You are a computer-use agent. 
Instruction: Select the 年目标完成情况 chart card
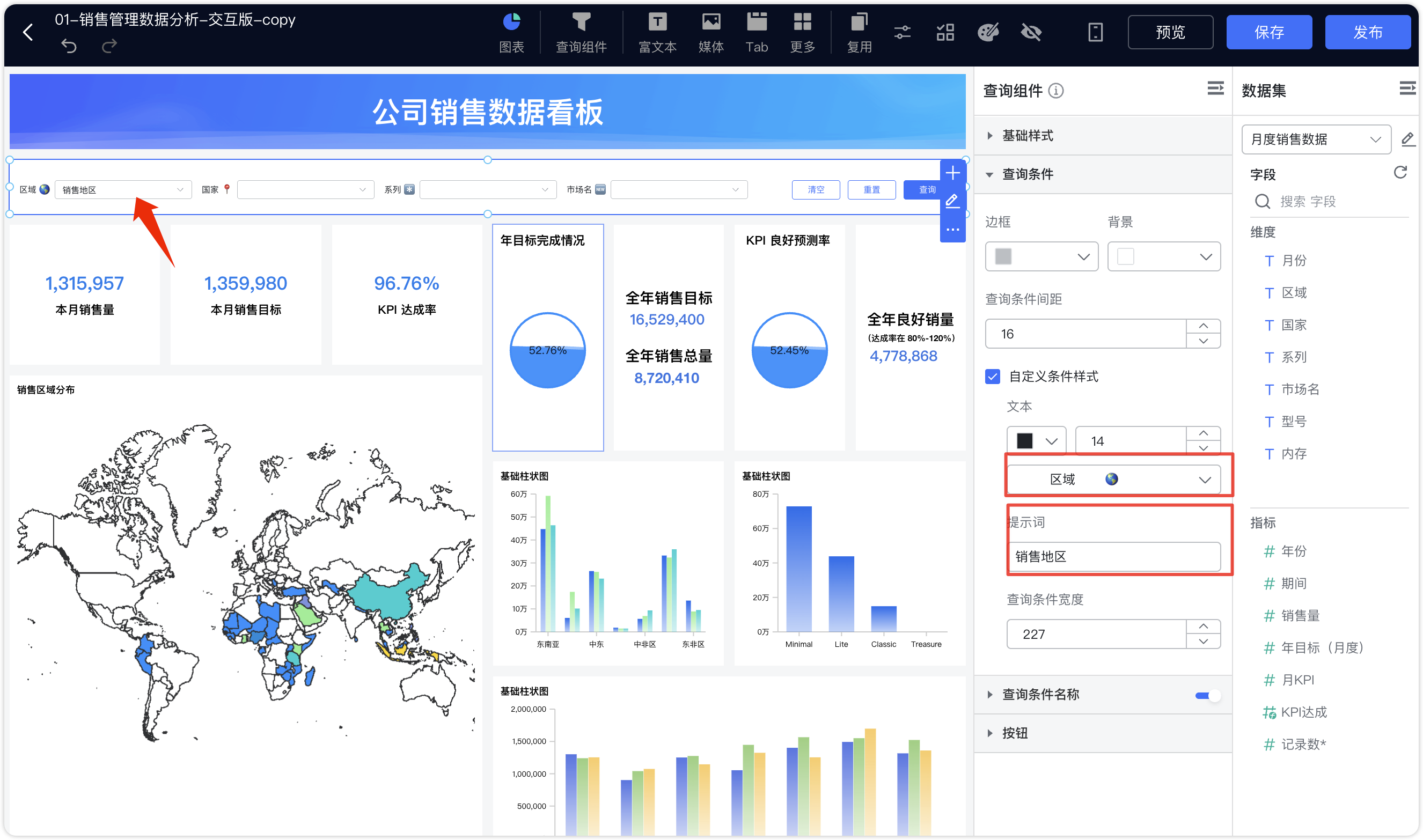coord(547,337)
